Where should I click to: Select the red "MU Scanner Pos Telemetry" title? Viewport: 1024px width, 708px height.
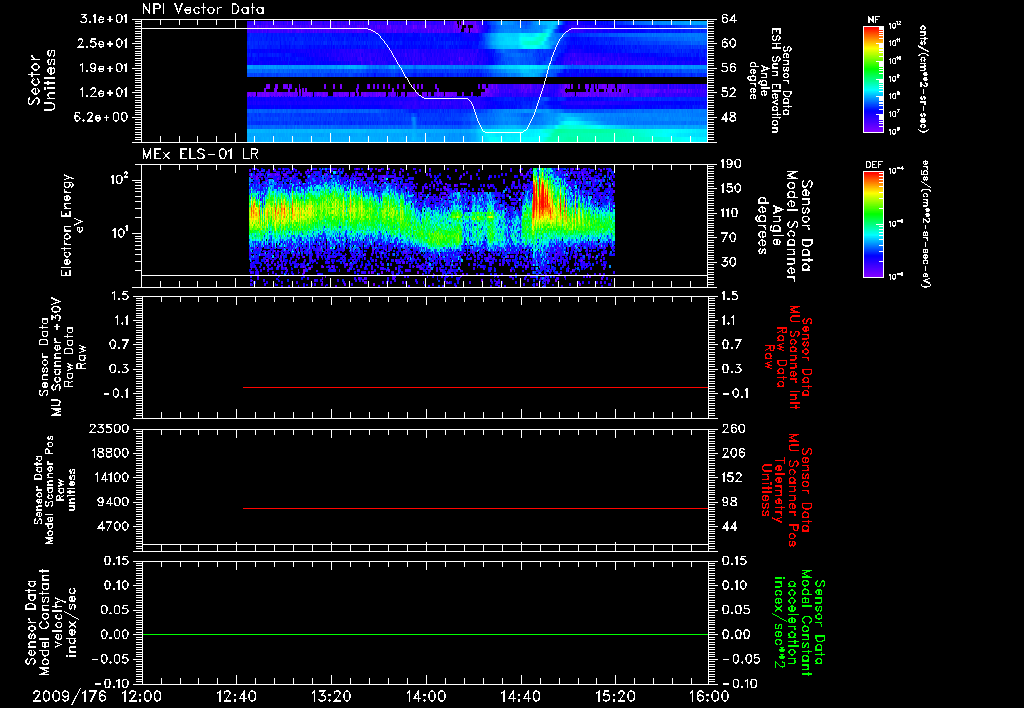coord(787,490)
